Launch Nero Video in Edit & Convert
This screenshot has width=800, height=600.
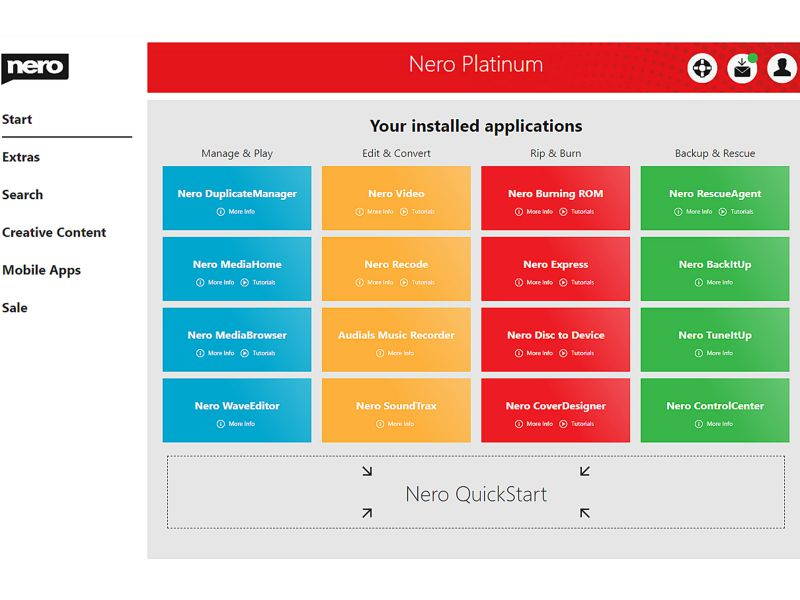tap(396, 193)
